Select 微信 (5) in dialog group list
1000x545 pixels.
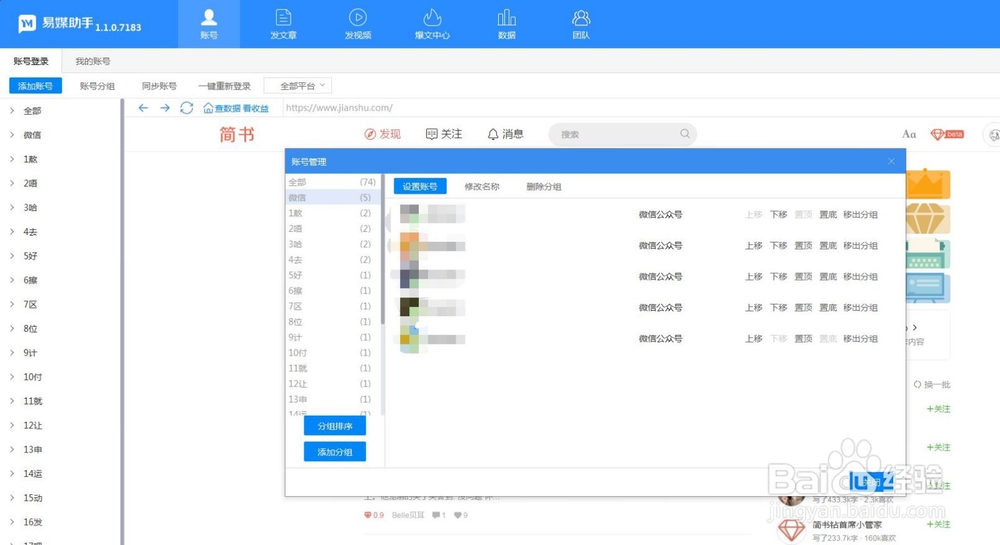332,198
